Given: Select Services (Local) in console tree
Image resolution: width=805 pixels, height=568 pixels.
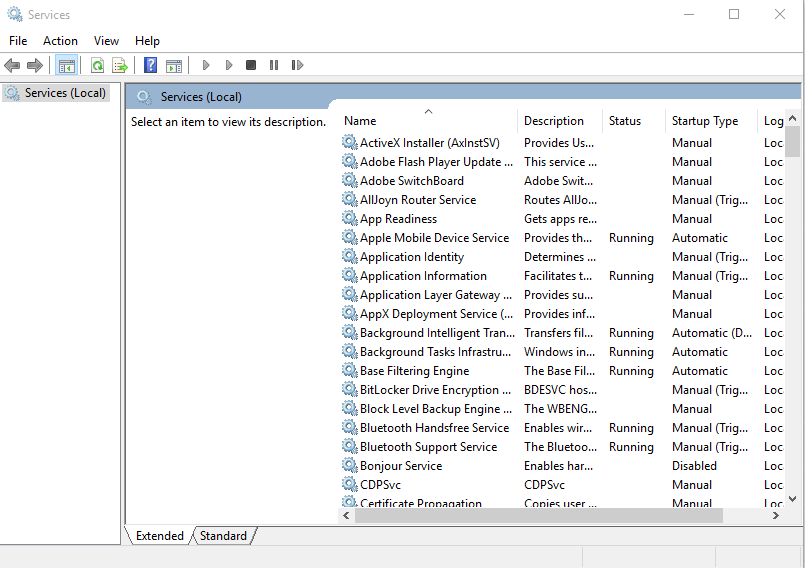Looking at the screenshot, I should [x=56, y=93].
